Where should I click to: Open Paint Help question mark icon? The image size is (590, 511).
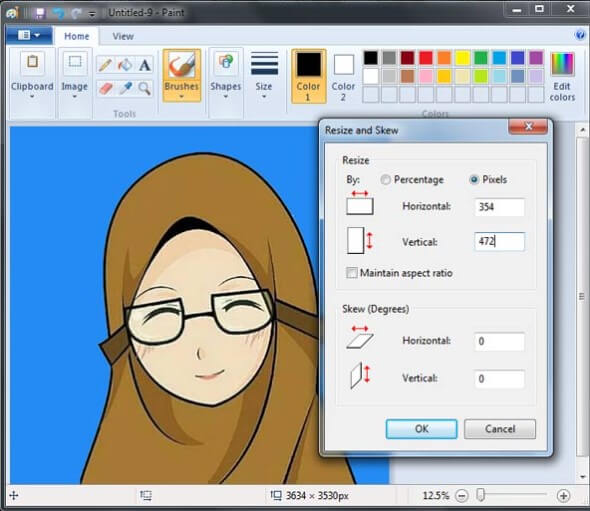580,35
